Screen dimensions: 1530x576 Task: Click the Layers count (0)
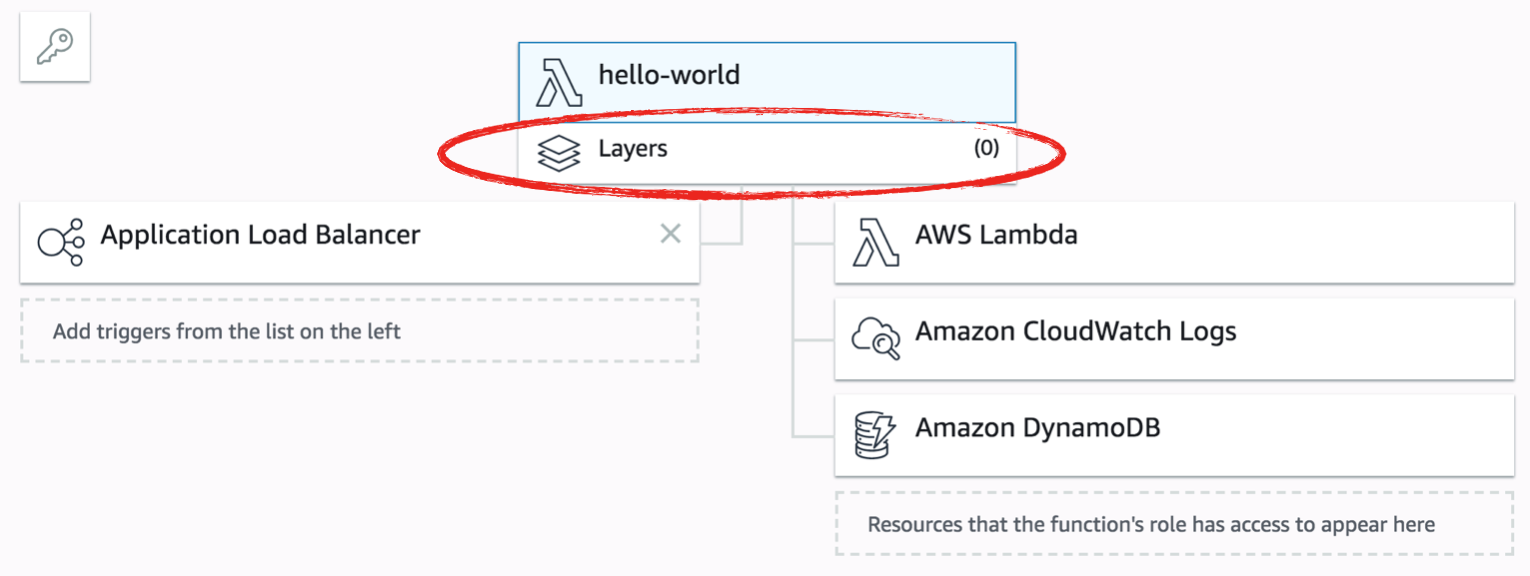point(986,149)
